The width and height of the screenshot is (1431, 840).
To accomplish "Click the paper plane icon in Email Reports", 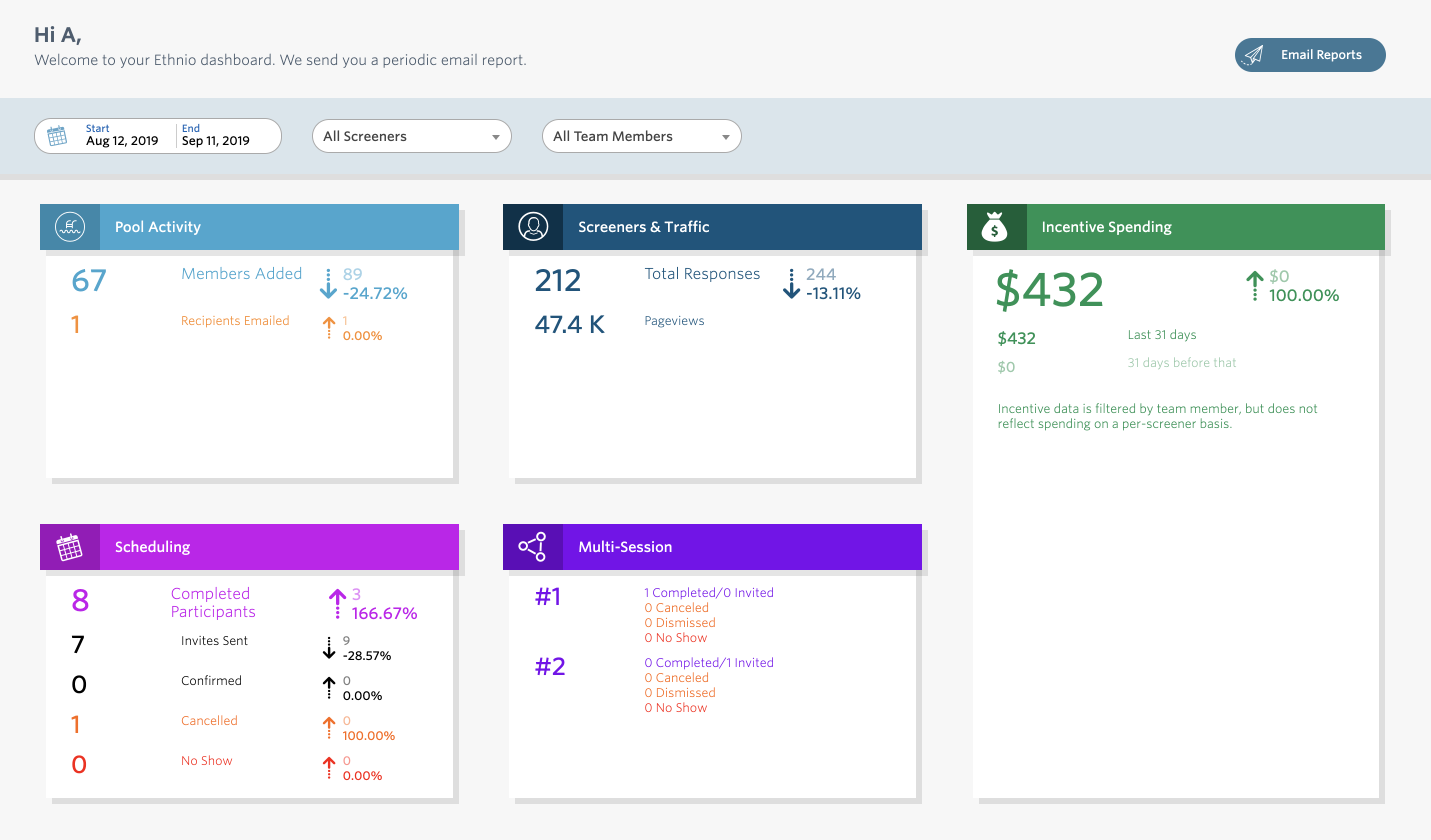I will coord(1252,55).
